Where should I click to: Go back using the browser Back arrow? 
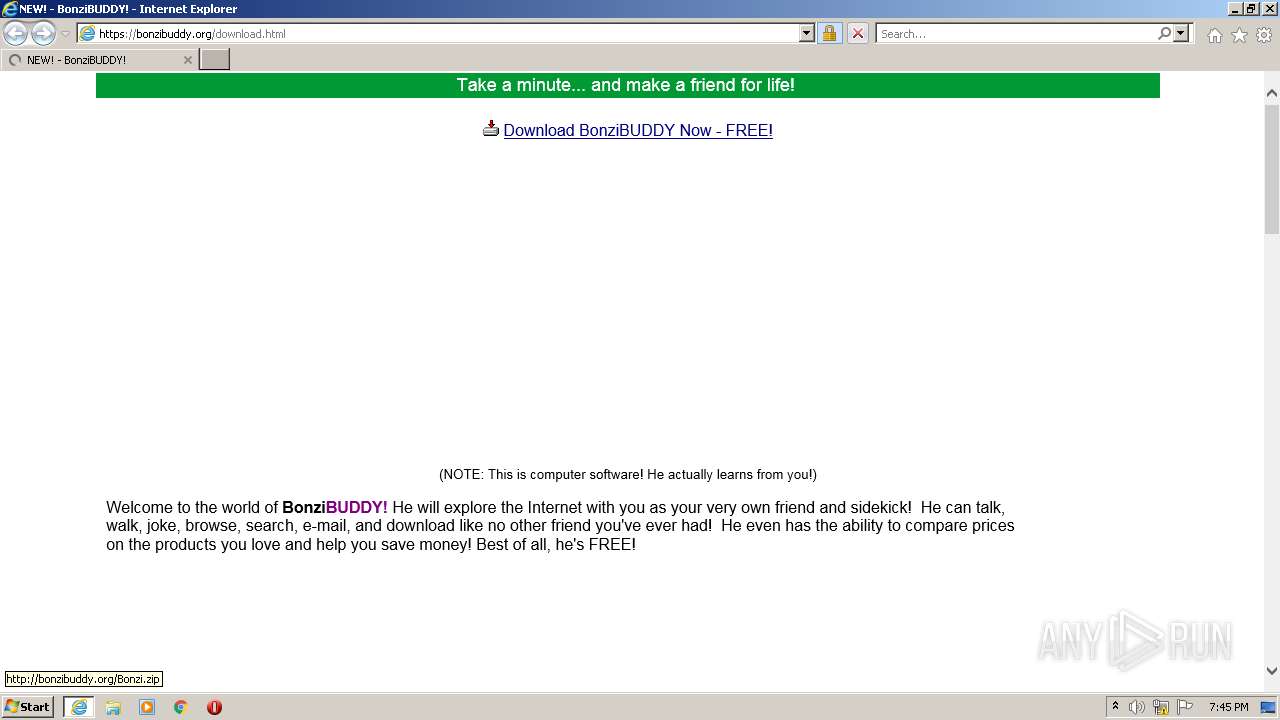click(x=16, y=34)
